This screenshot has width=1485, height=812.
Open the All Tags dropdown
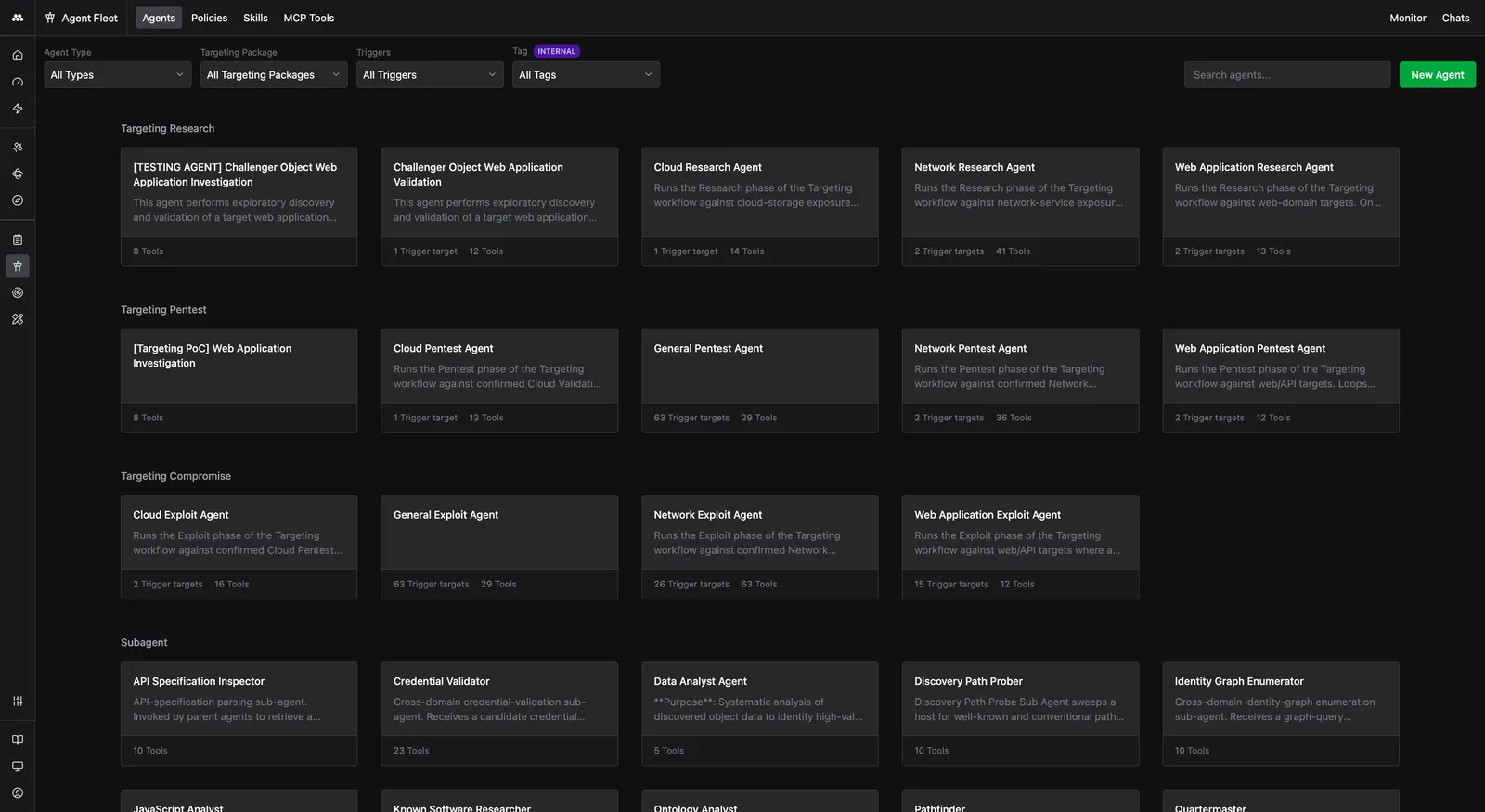(586, 75)
